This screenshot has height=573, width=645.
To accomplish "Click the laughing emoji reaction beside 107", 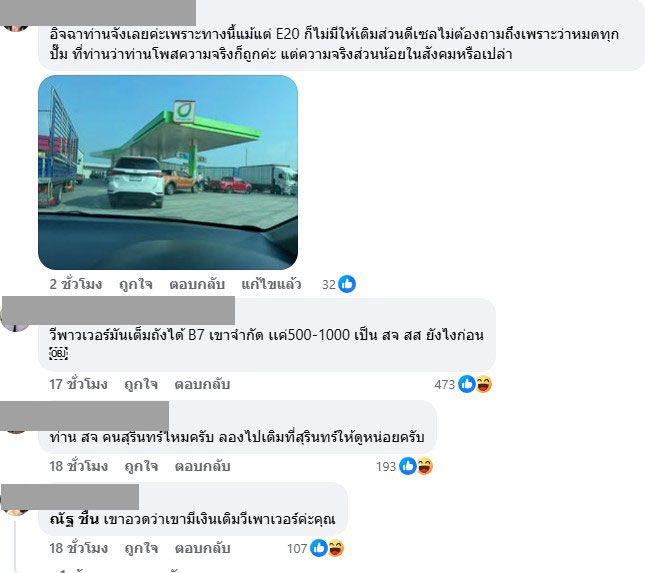I will [336, 548].
